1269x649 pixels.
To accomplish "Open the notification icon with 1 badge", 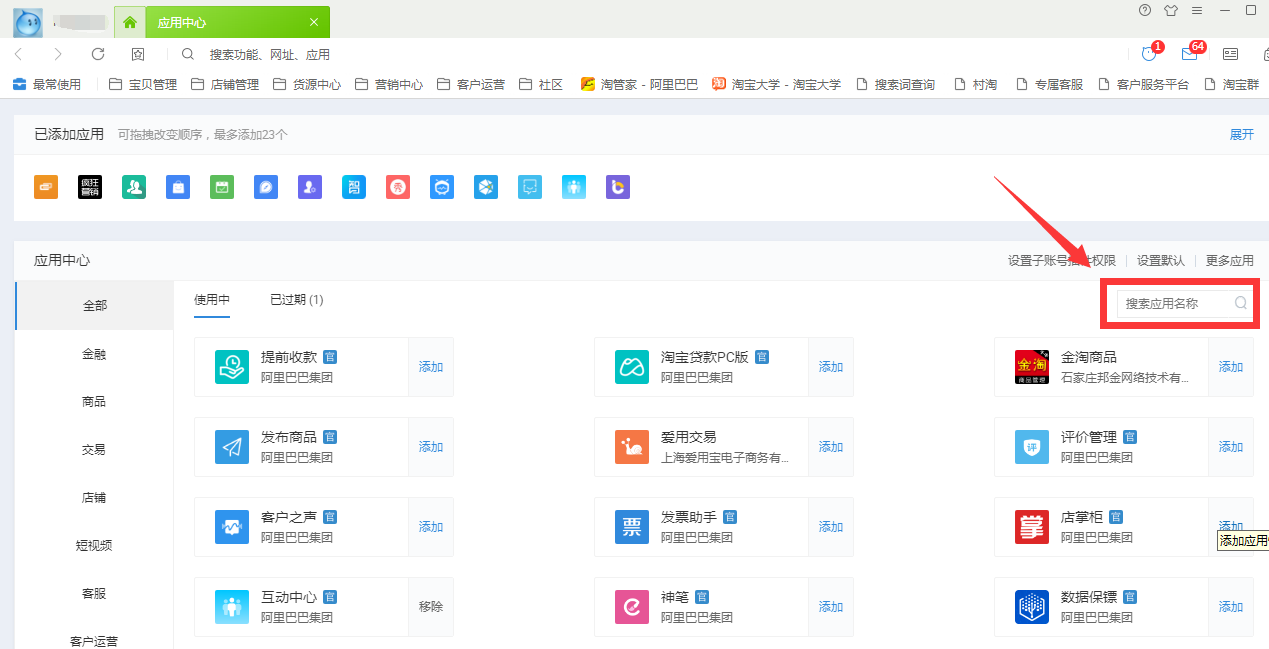I will pyautogui.click(x=1149, y=54).
